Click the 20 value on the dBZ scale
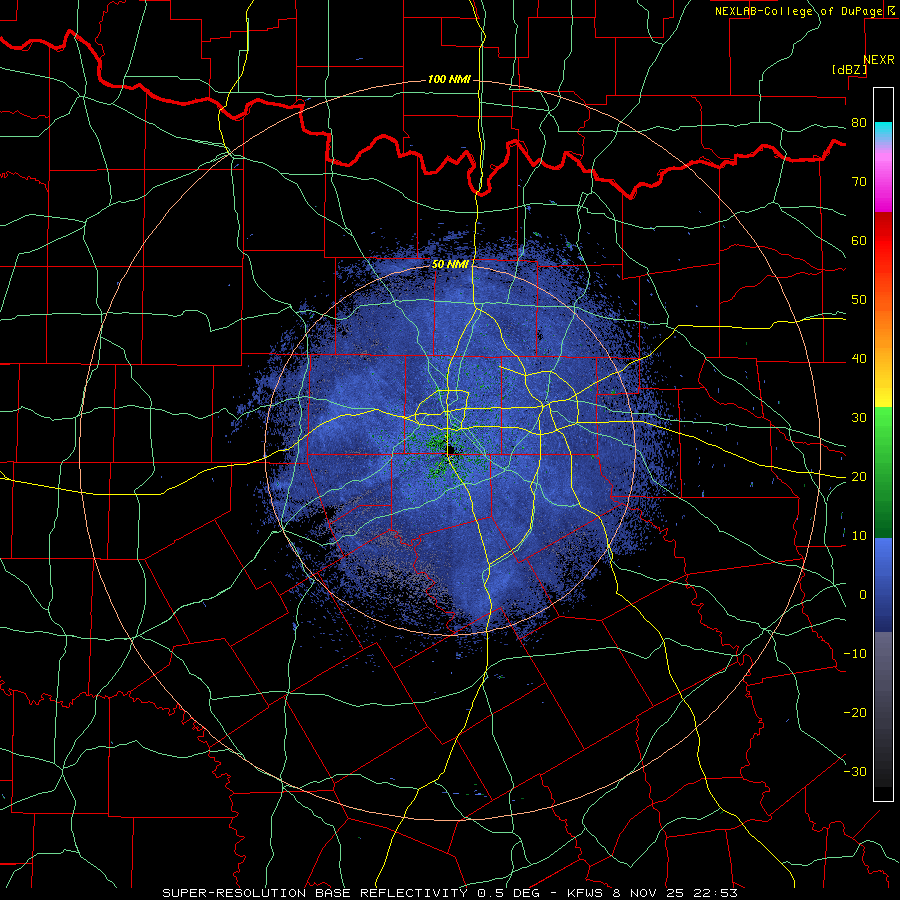 [x=859, y=477]
